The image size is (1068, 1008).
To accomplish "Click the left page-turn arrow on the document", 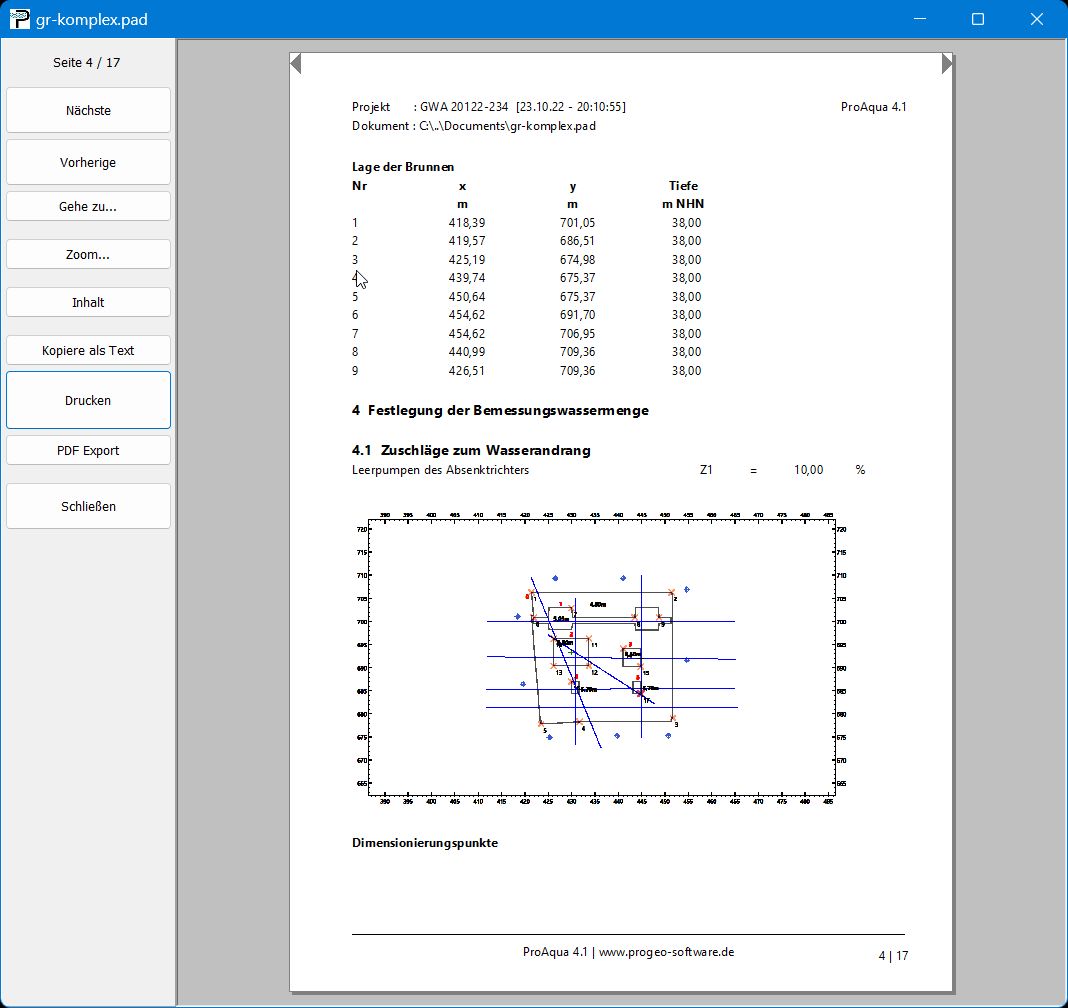I will pyautogui.click(x=295, y=64).
